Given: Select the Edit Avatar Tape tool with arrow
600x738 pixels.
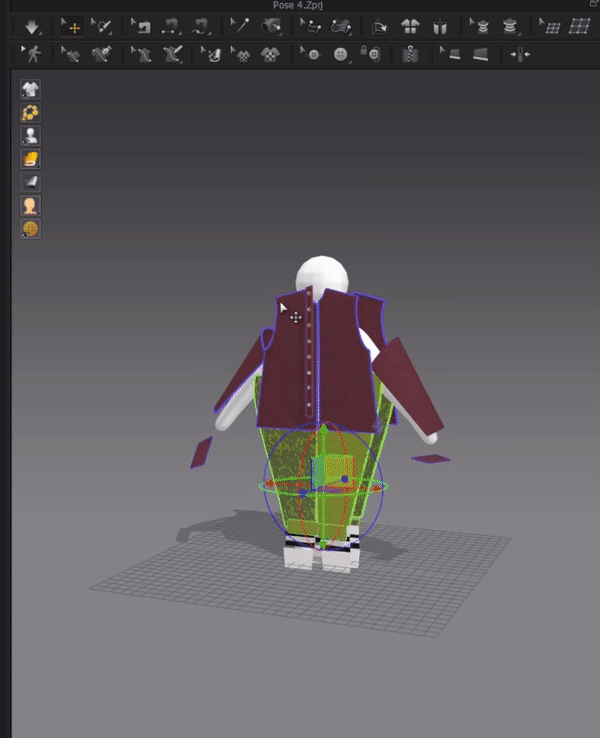Looking at the screenshot, I should [x=480, y=26].
